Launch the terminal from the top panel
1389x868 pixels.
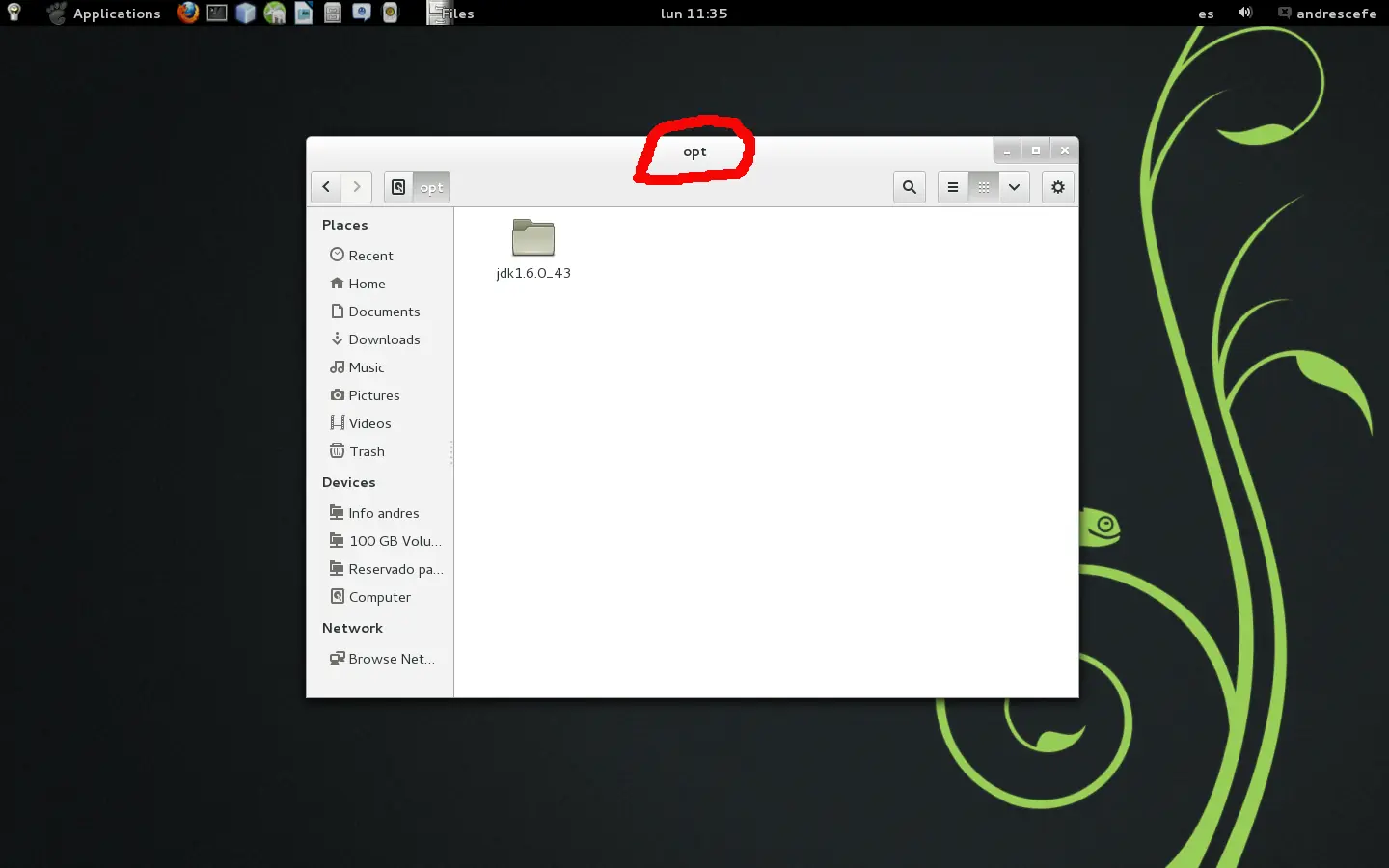click(217, 13)
